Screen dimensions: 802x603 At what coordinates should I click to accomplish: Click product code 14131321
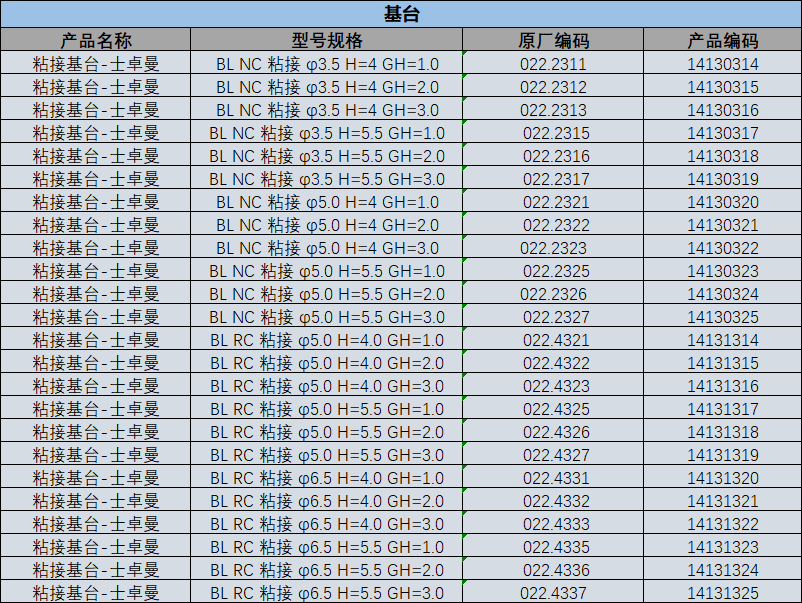(722, 501)
